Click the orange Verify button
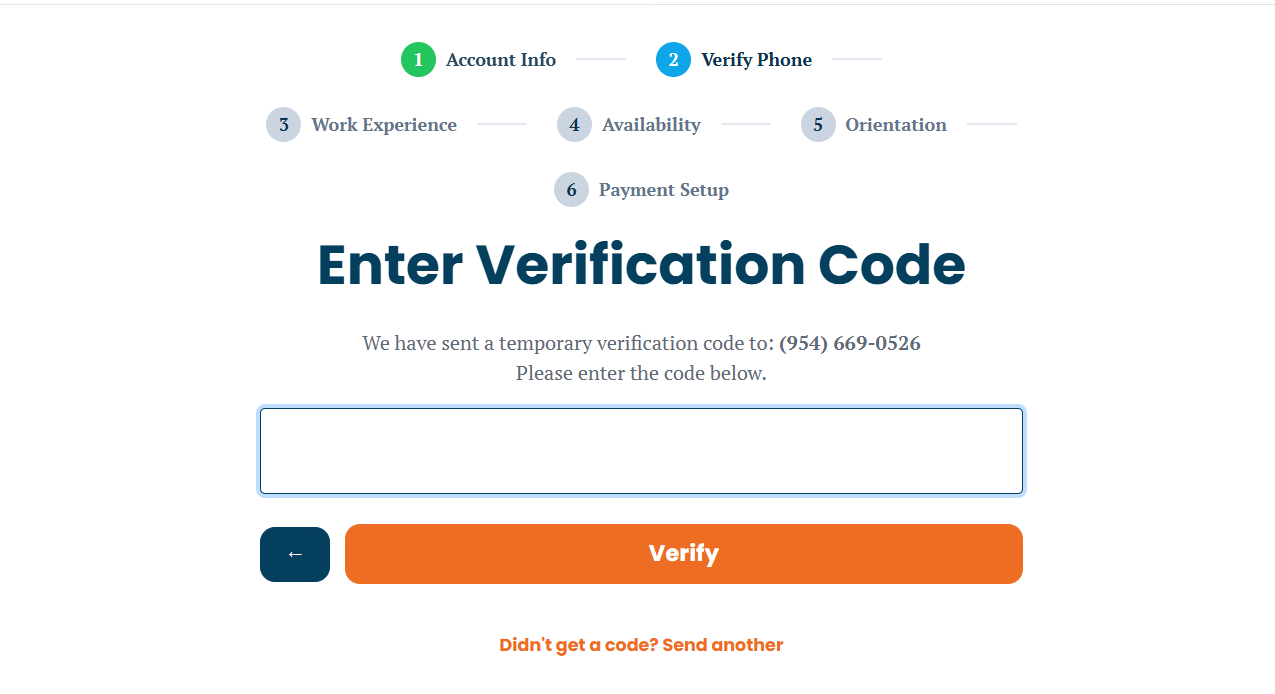Screen dimensions: 1275x694 pos(684,554)
